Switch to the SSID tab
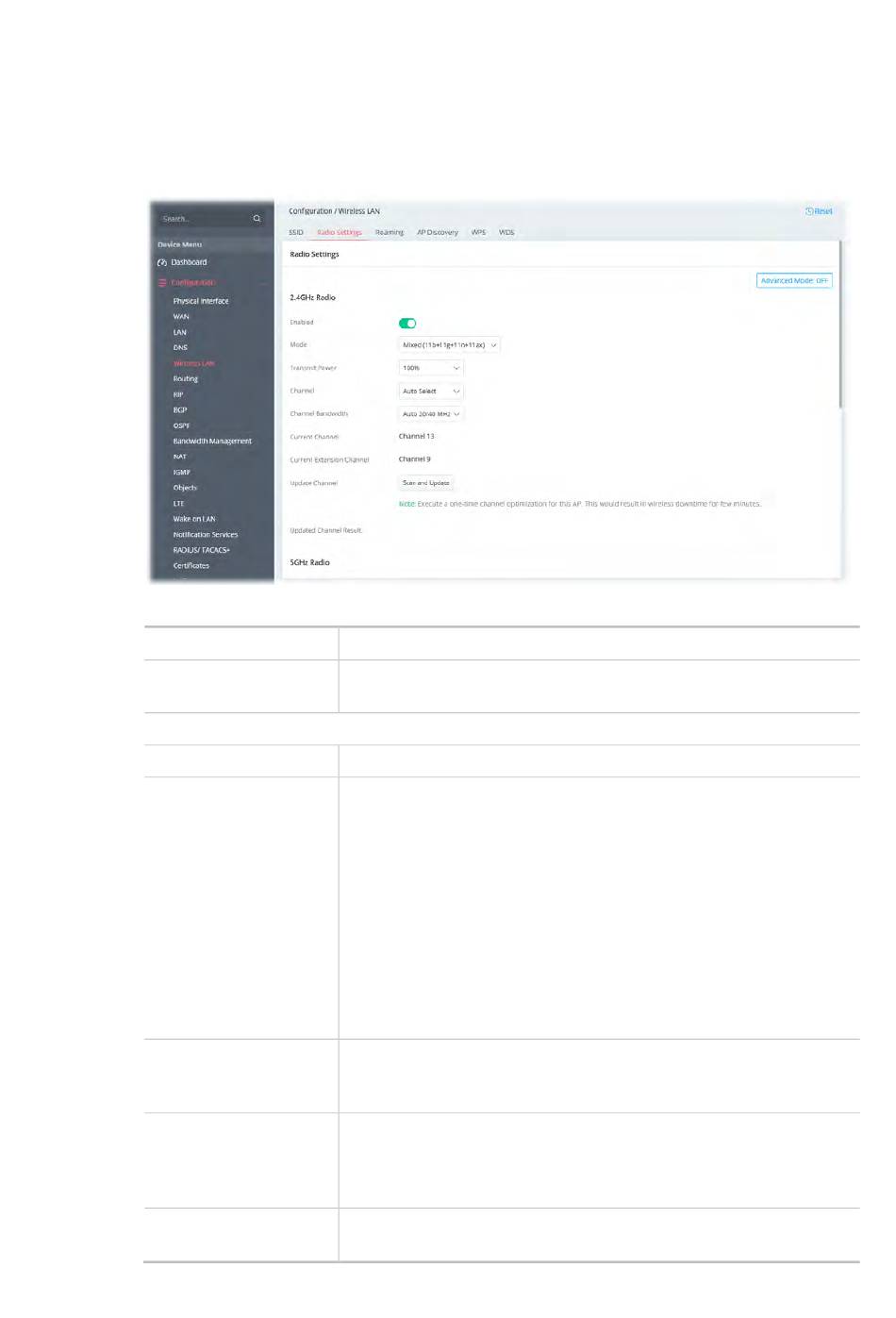Image resolution: width=896 pixels, height=1318 pixels. click(296, 232)
